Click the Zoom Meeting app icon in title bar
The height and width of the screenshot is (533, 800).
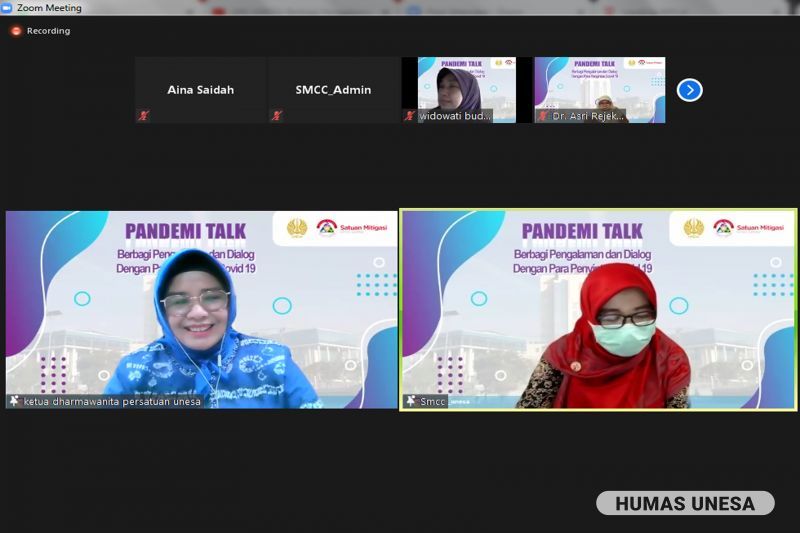[7, 8]
